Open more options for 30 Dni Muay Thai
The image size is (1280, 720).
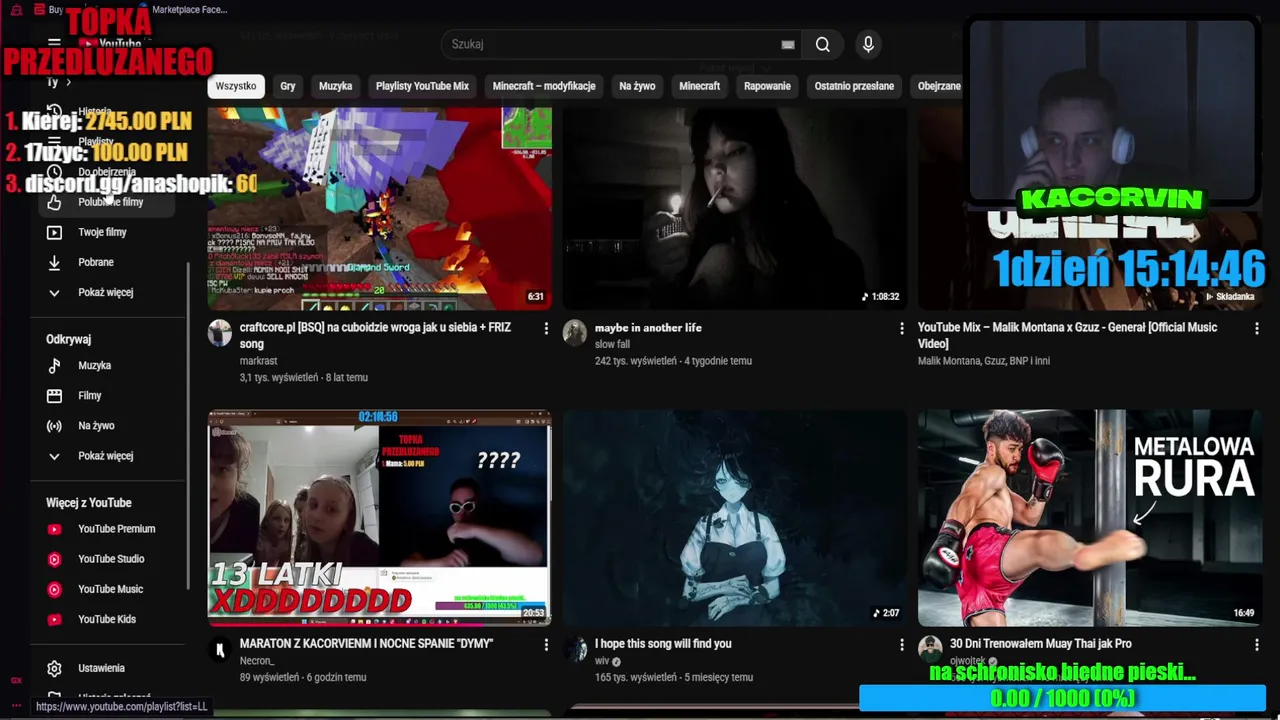pos(1256,645)
